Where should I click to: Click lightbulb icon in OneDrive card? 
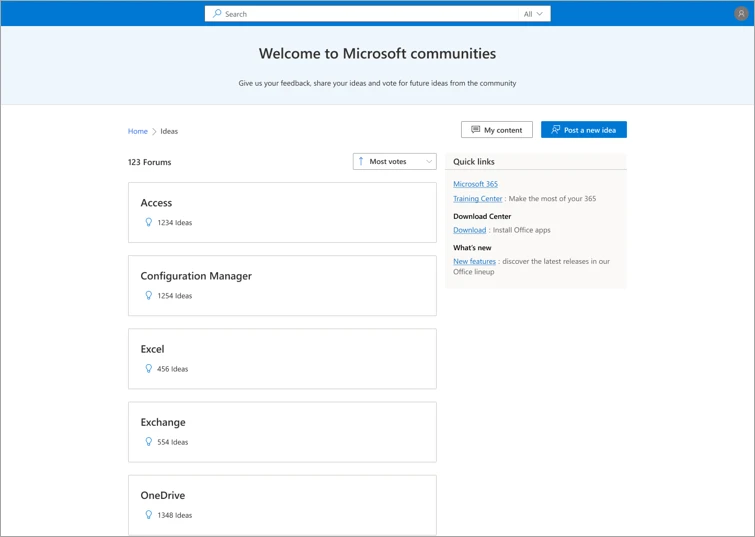point(148,515)
